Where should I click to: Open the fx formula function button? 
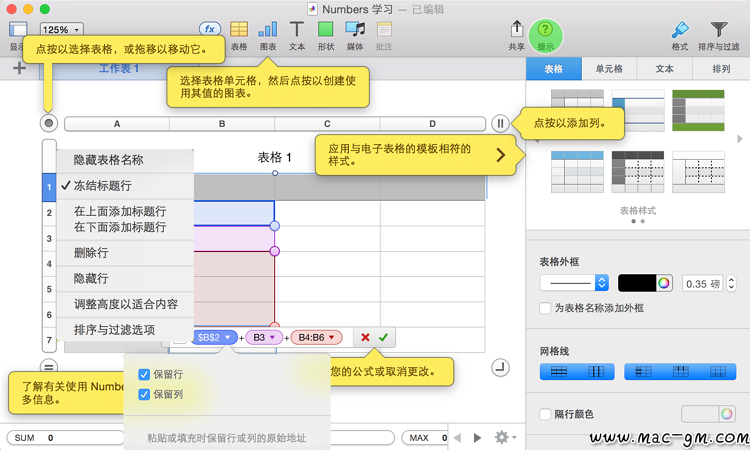(210, 29)
